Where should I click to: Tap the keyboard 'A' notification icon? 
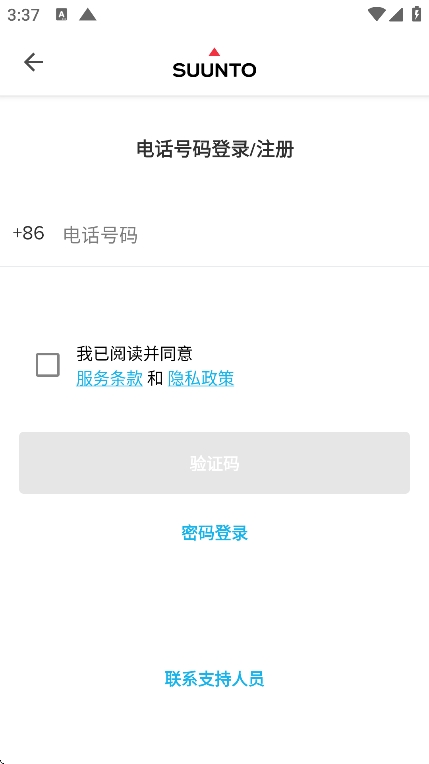click(x=61, y=15)
